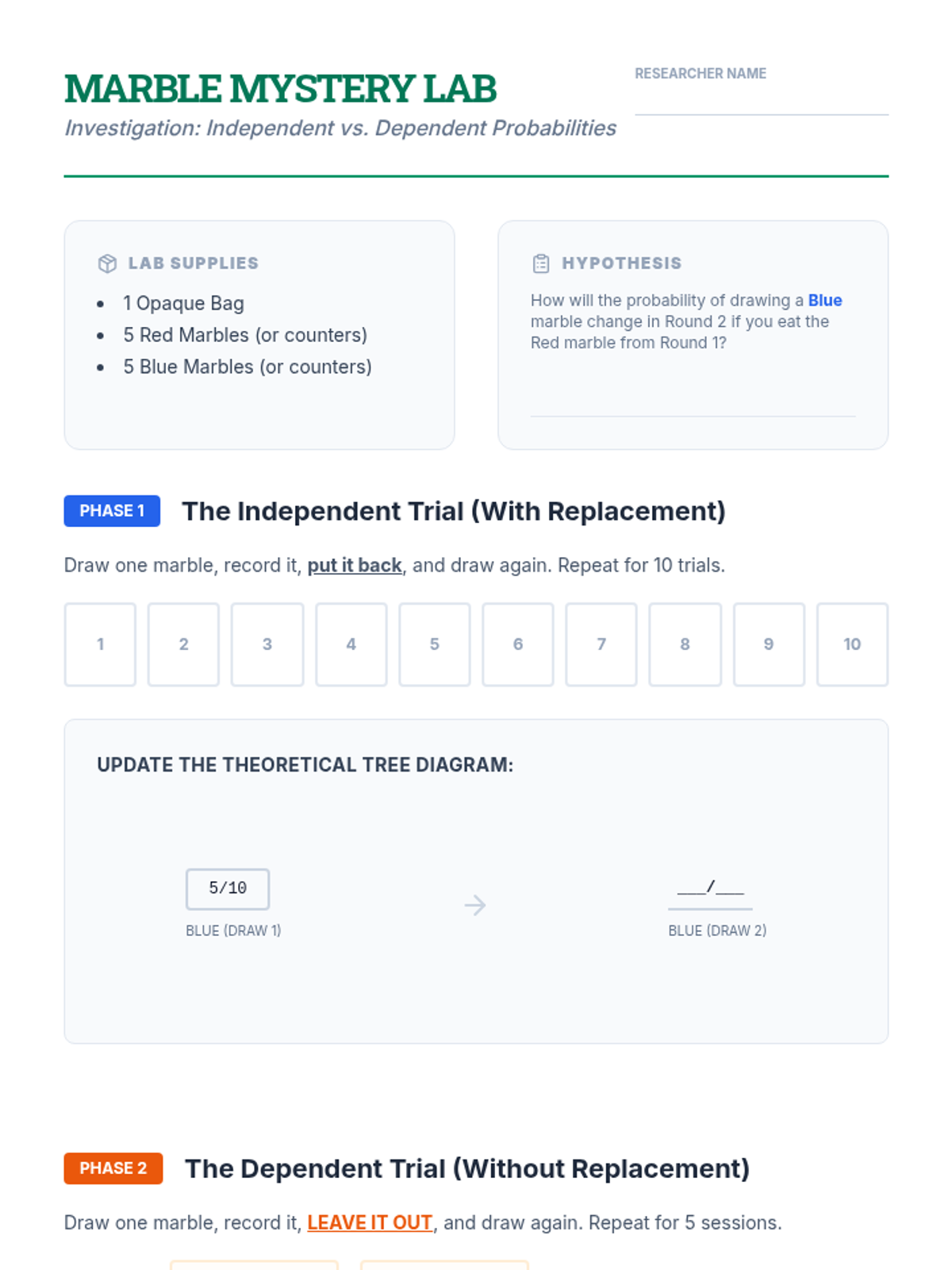Screen dimensions: 952x1270
Task: Select trial box 4
Action: (351, 645)
